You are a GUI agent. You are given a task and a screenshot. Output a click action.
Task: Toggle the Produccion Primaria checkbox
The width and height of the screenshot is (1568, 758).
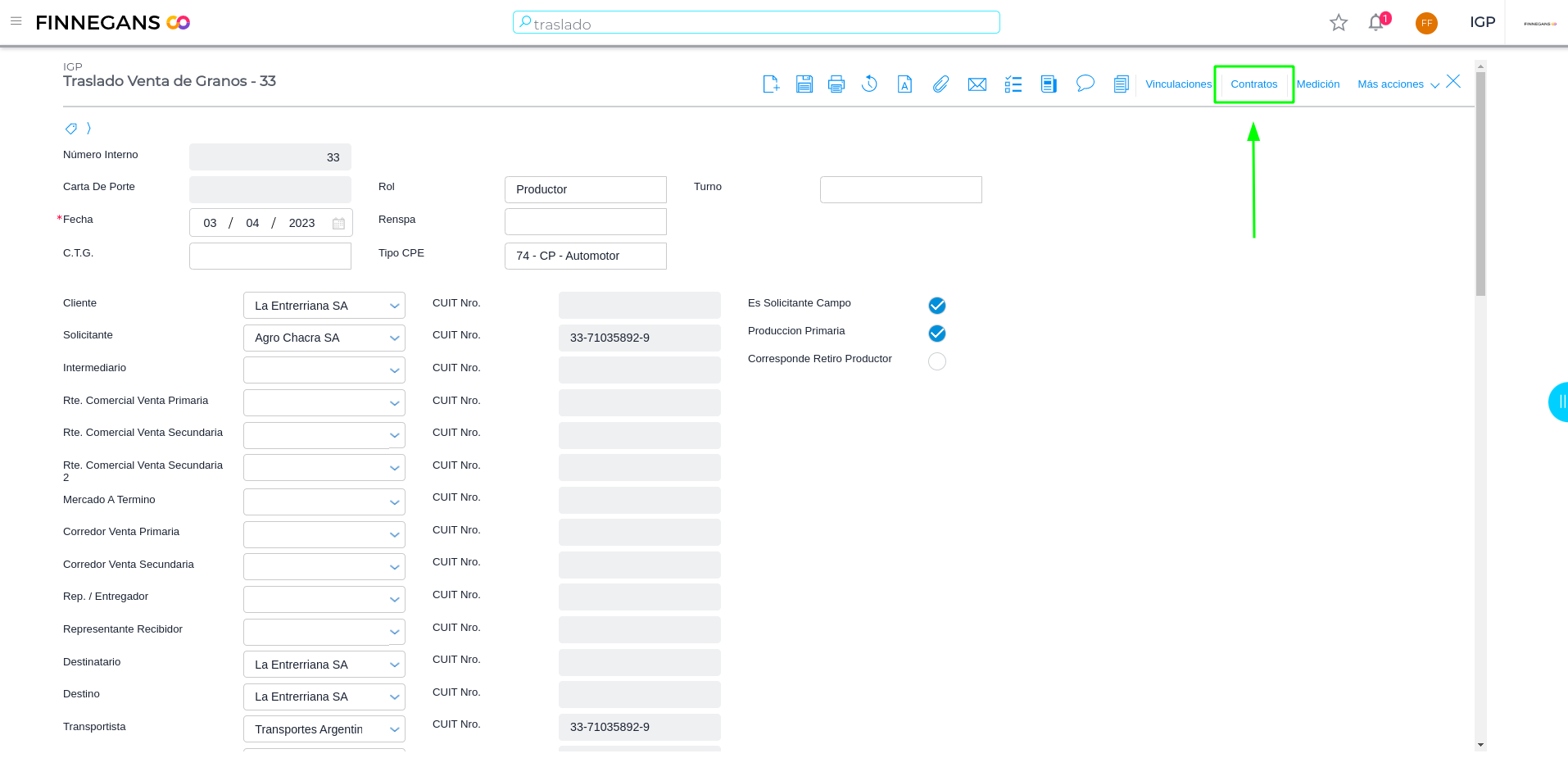tap(936, 334)
